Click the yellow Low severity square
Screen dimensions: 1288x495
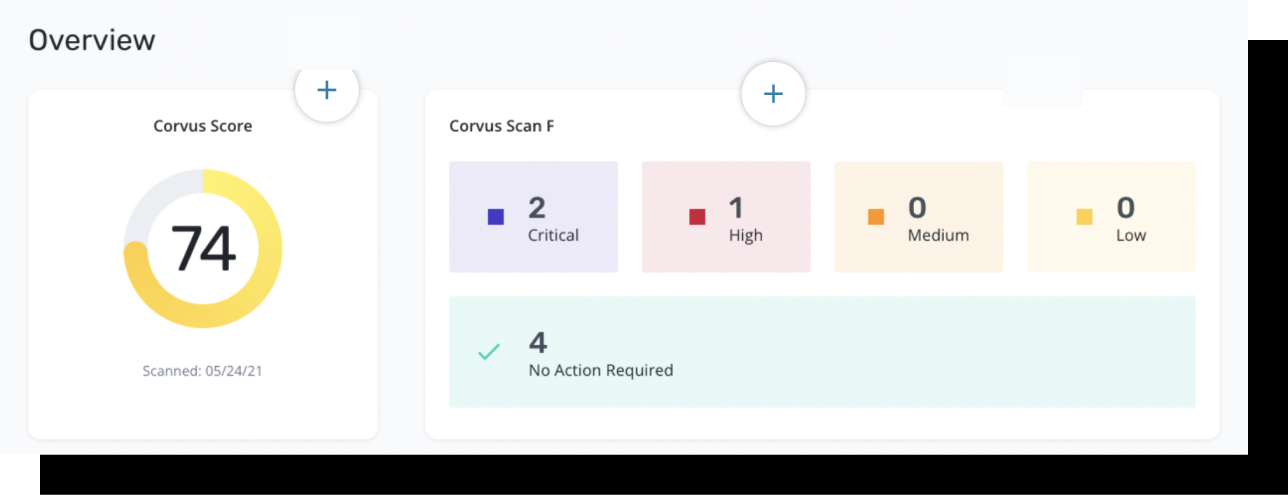pyautogui.click(x=1084, y=216)
